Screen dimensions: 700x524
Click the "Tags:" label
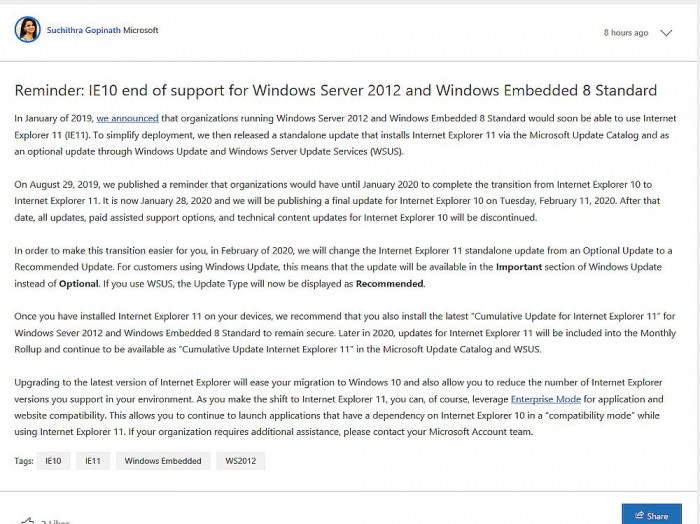coord(24,461)
